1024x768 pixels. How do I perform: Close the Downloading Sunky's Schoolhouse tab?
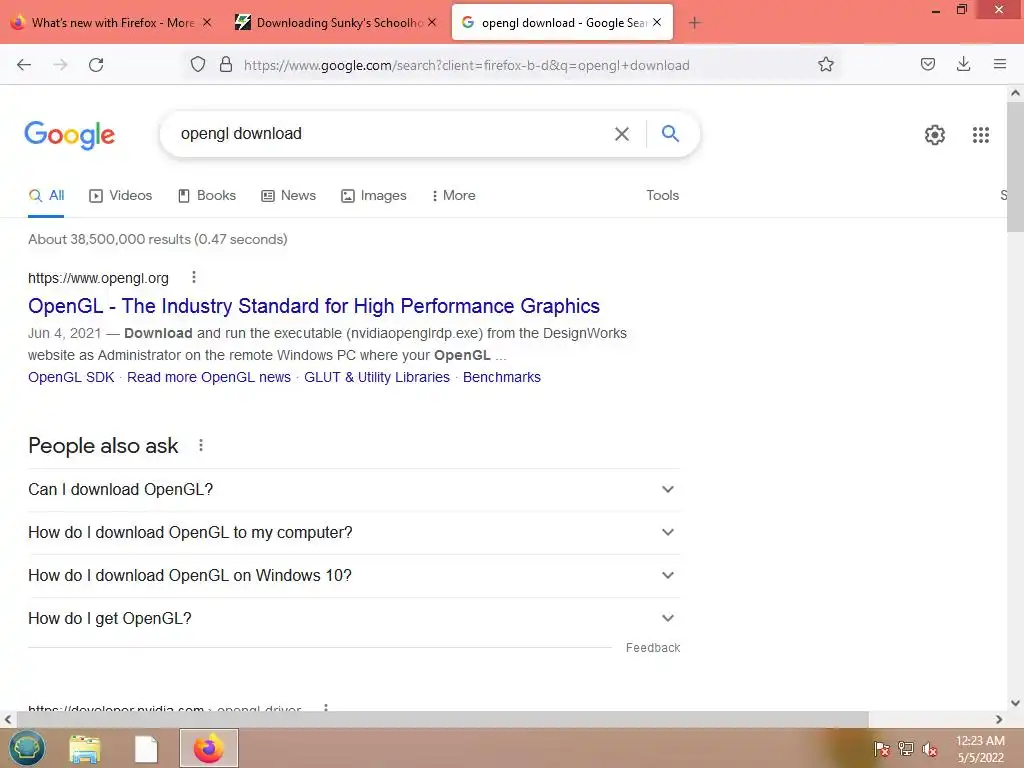point(432,22)
